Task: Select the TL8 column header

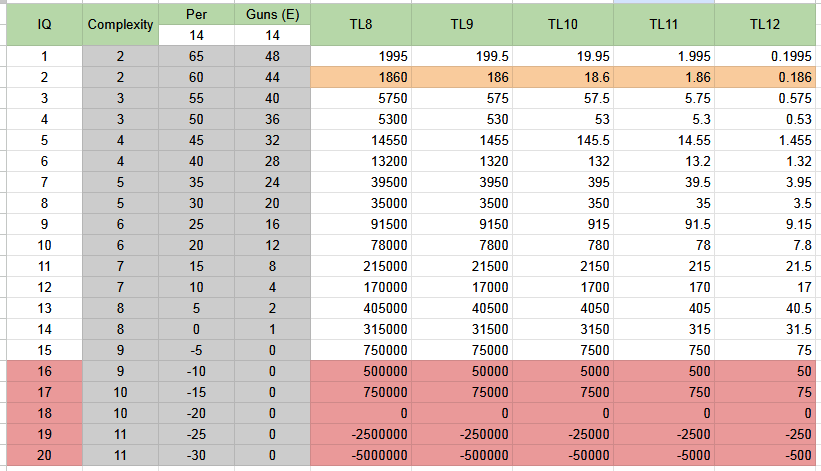Action: (361, 25)
